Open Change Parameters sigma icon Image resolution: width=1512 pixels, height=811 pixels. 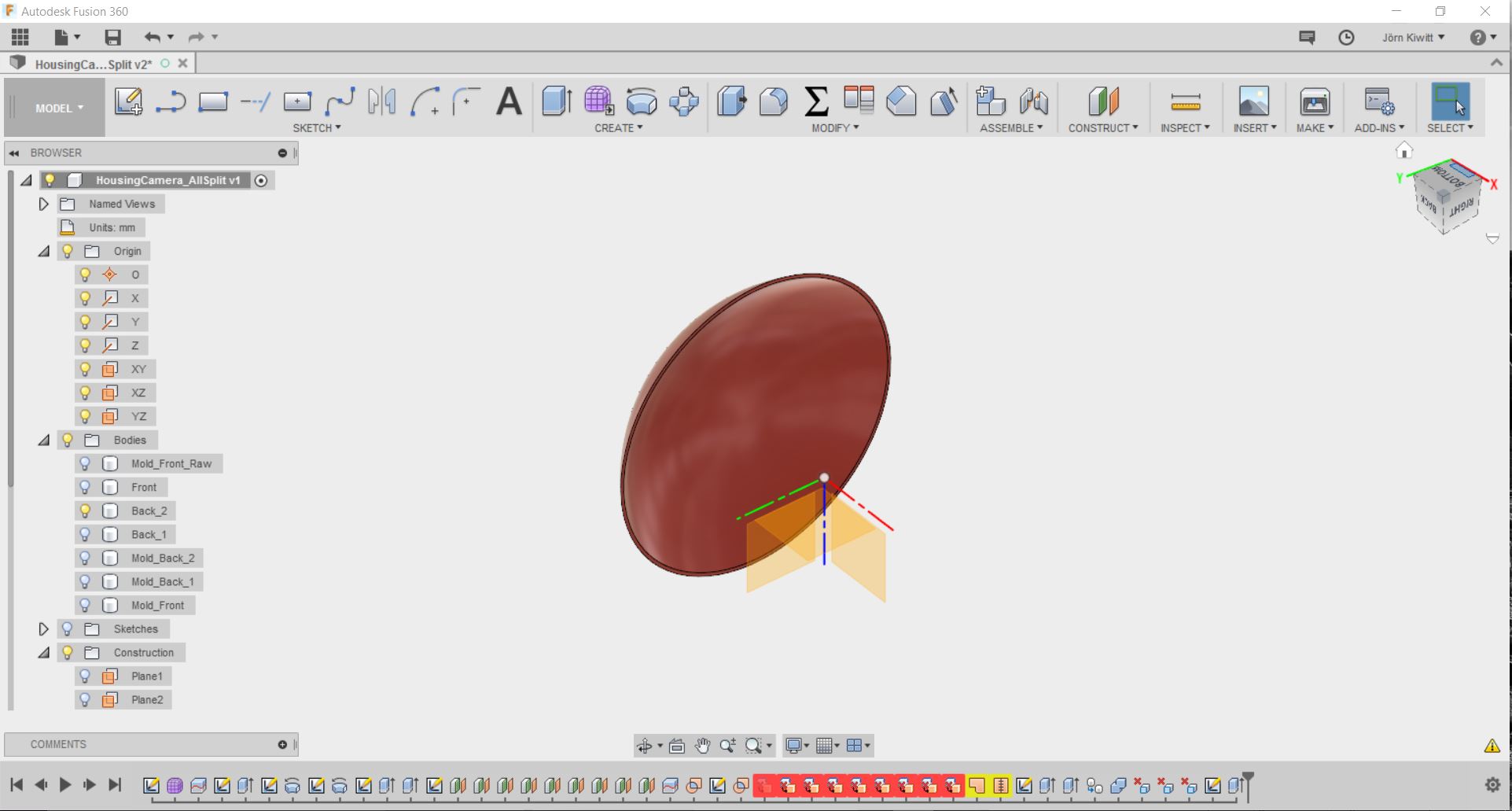817,101
